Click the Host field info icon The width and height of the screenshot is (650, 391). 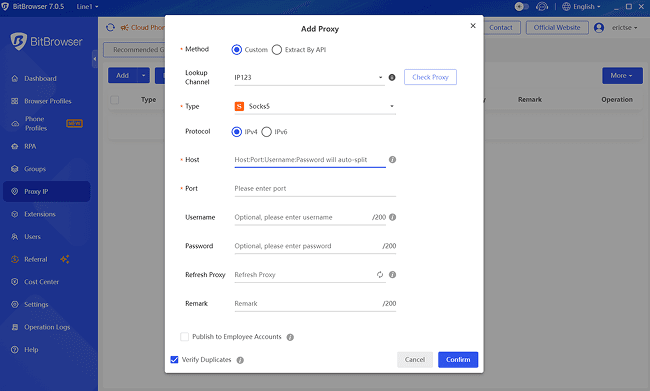pyautogui.click(x=393, y=160)
